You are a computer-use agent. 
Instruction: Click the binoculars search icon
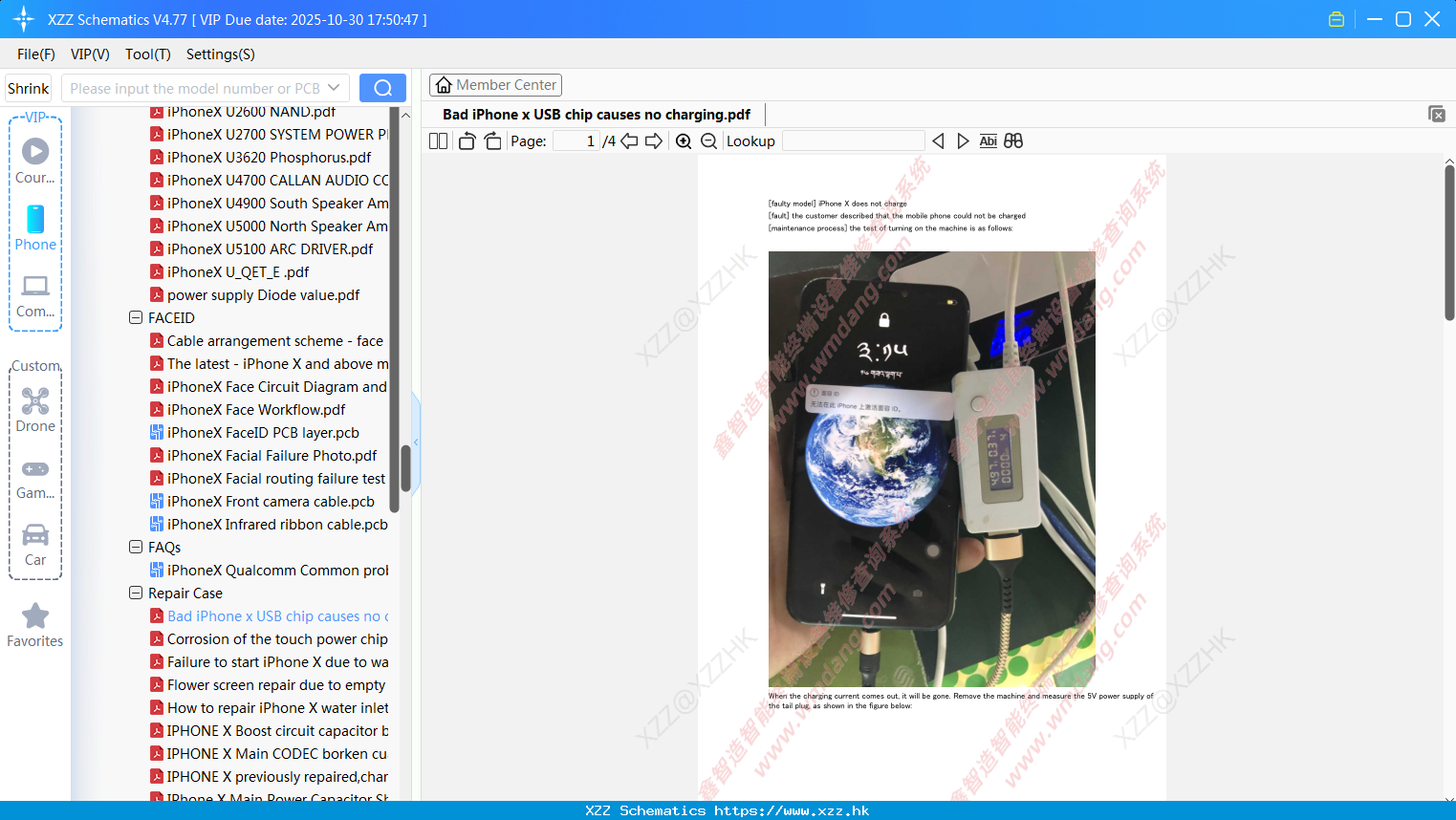pos(1013,141)
